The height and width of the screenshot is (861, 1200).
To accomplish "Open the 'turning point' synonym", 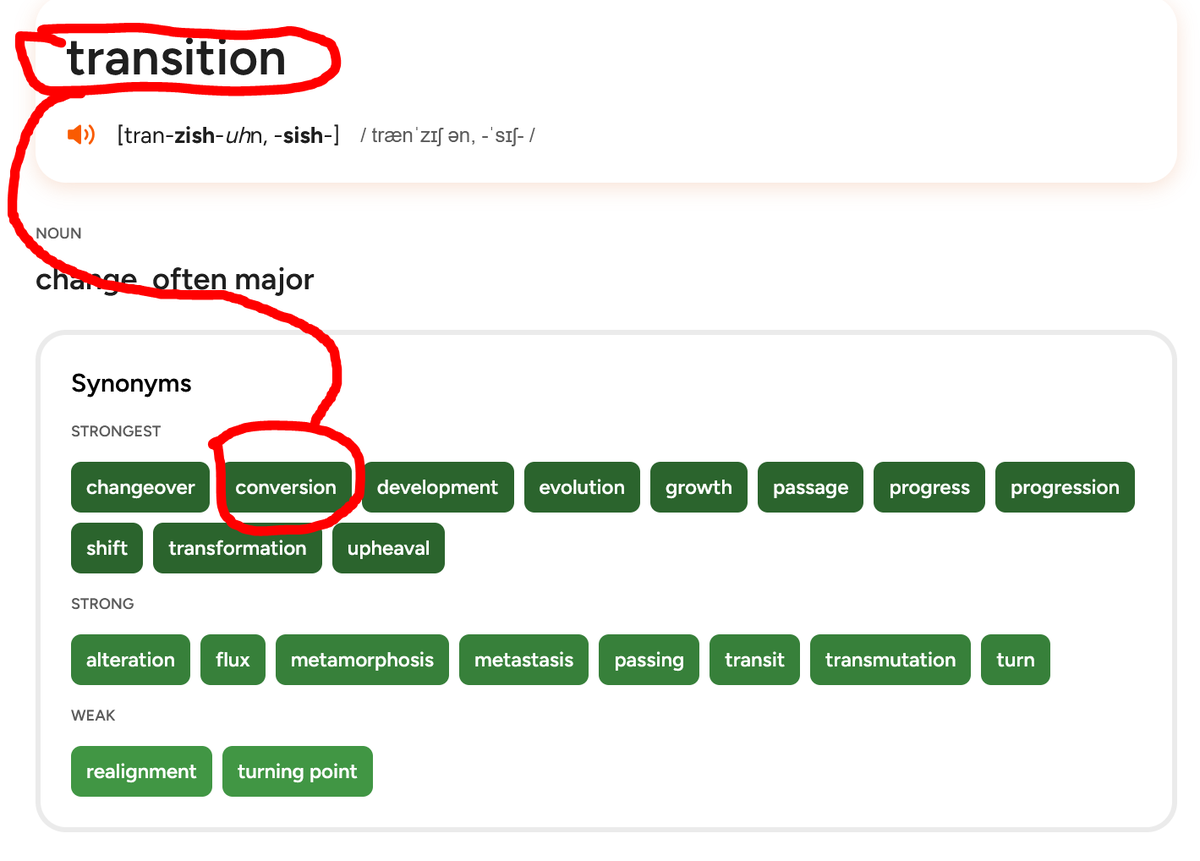I will 298,771.
